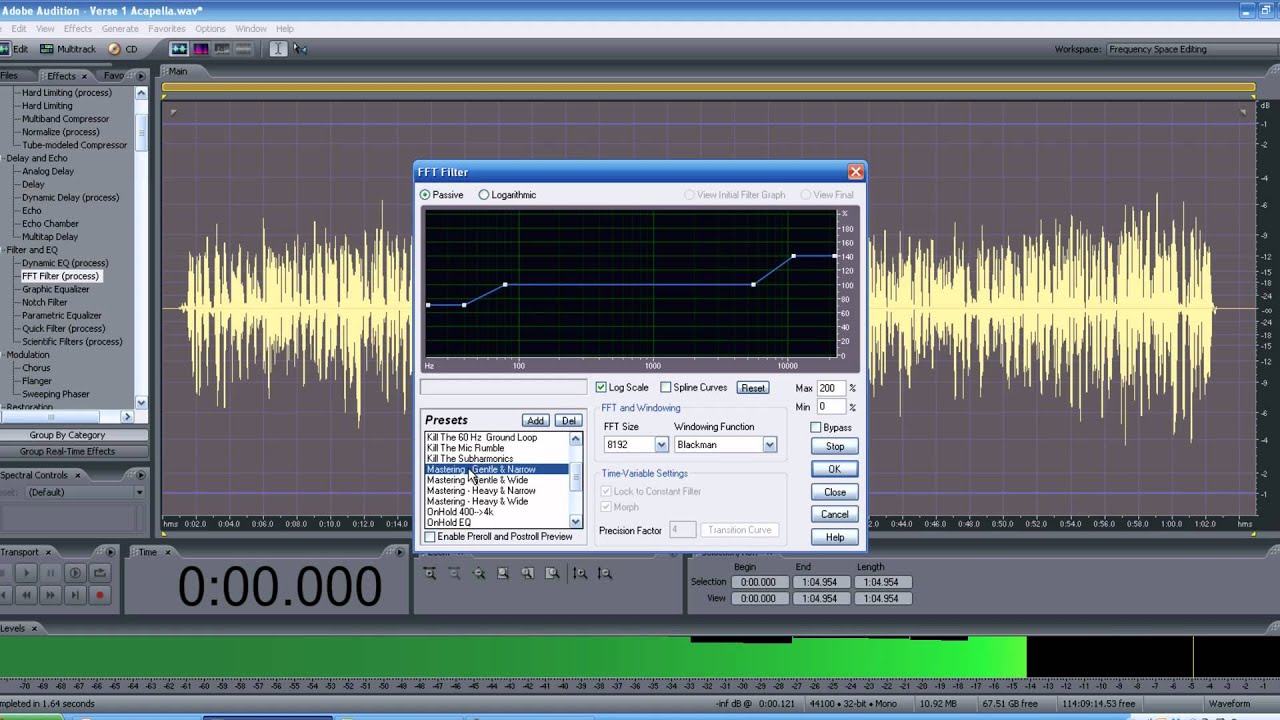Click the Reset button
This screenshot has width=1280, height=720.
[x=753, y=388]
